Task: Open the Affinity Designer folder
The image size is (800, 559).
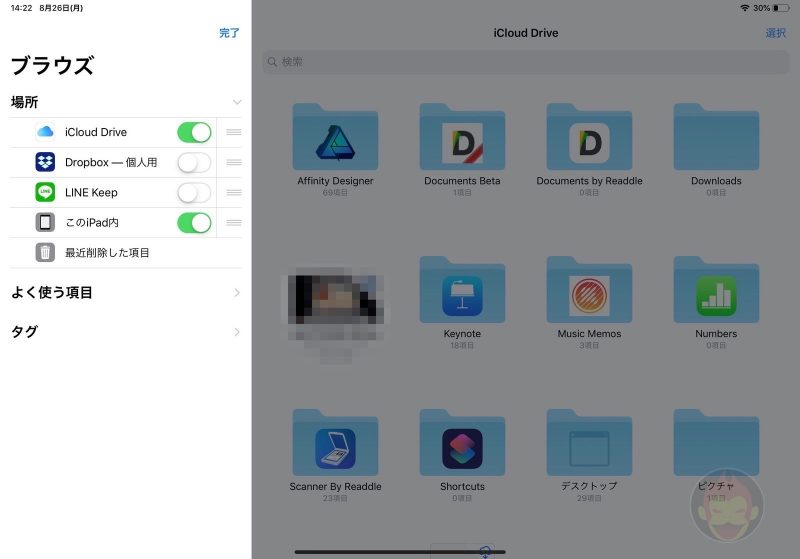Action: pos(335,137)
